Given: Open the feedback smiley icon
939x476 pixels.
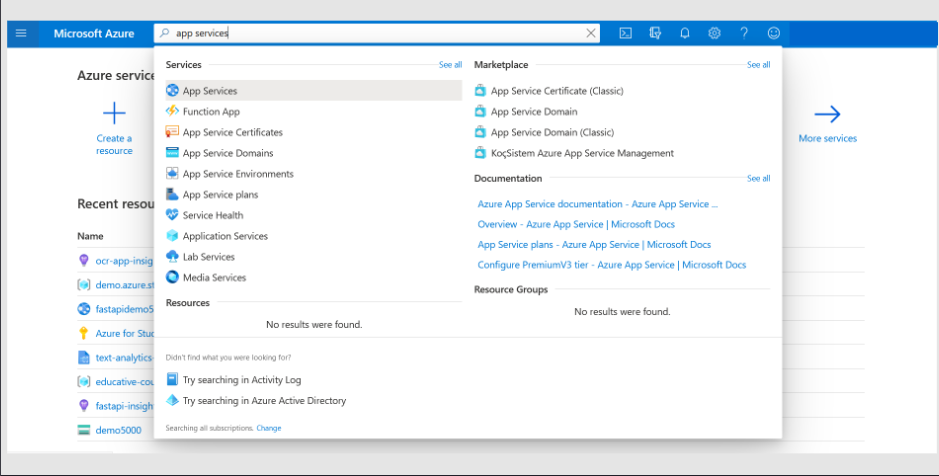Looking at the screenshot, I should 774,34.
